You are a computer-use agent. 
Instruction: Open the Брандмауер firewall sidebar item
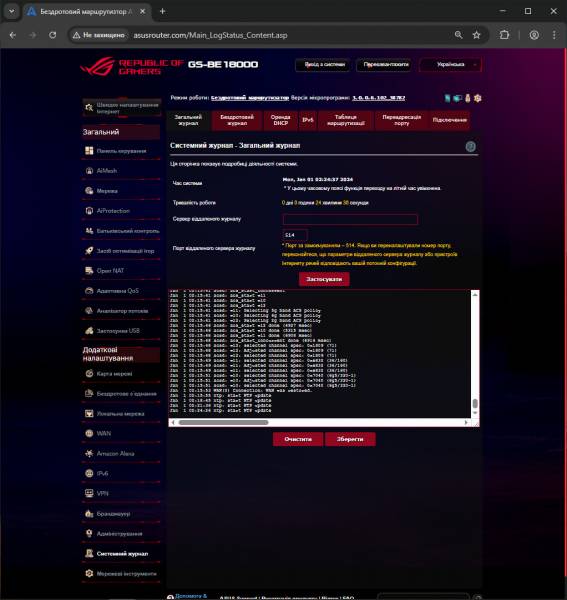[121, 514]
